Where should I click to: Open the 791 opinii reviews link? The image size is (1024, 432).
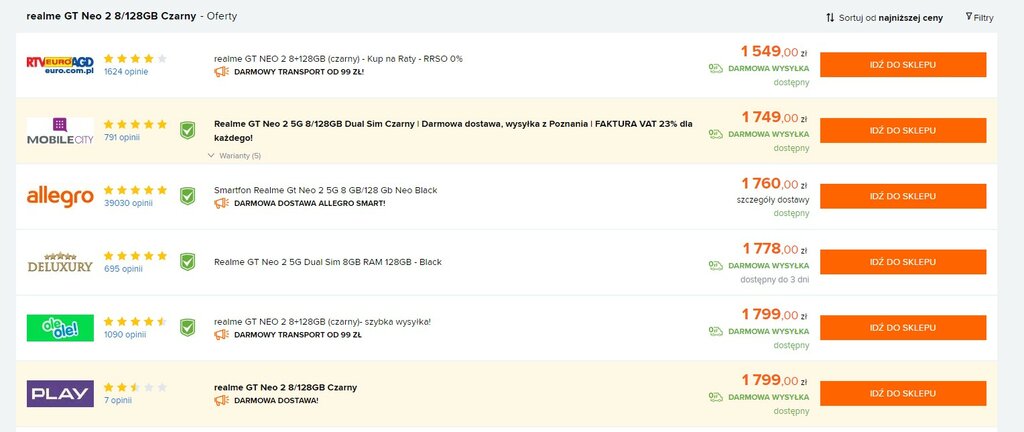pos(122,137)
